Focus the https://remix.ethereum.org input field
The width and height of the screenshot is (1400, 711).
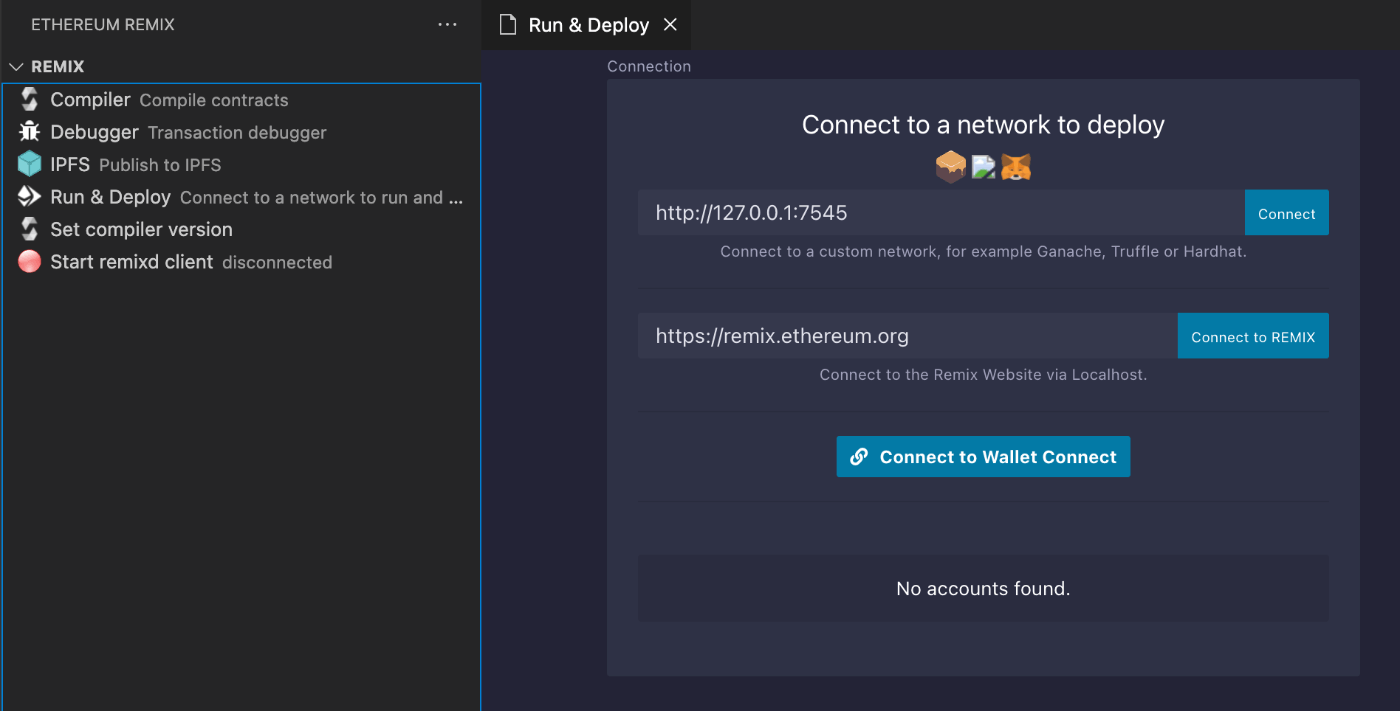point(908,336)
